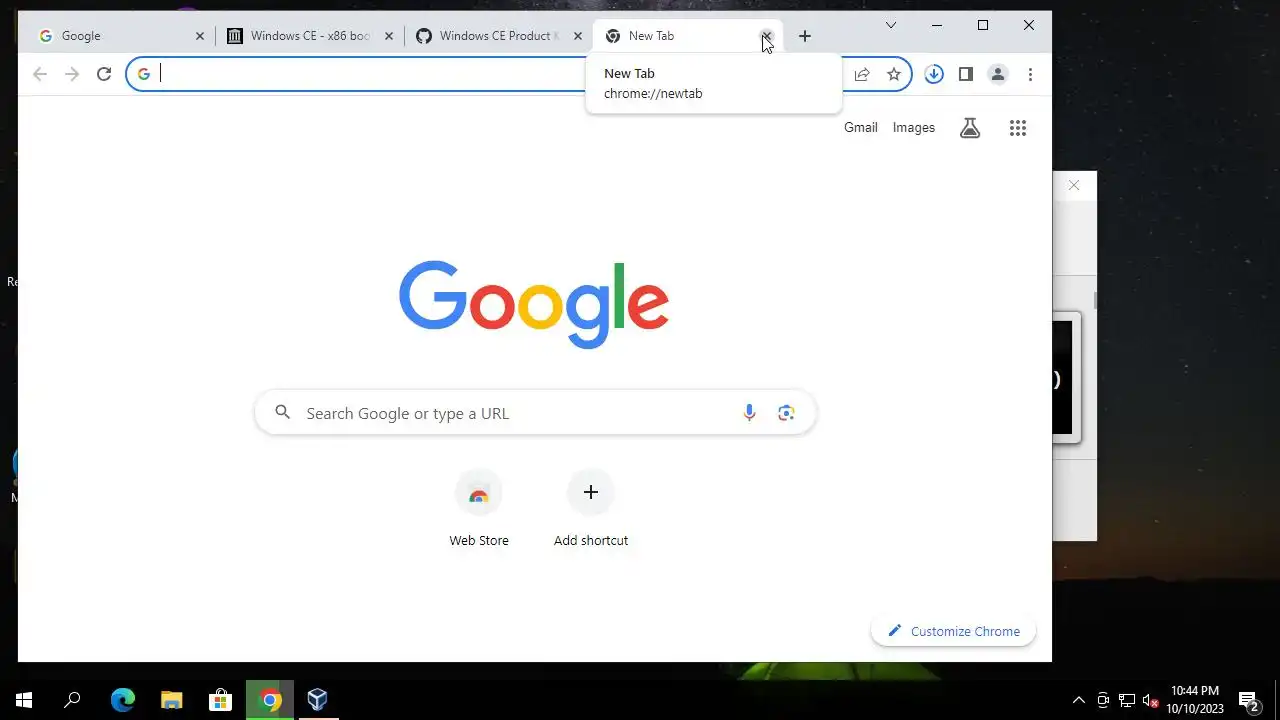Close the Windows CE Product tab
Image resolution: width=1280 pixels, height=720 pixels.
tap(578, 36)
